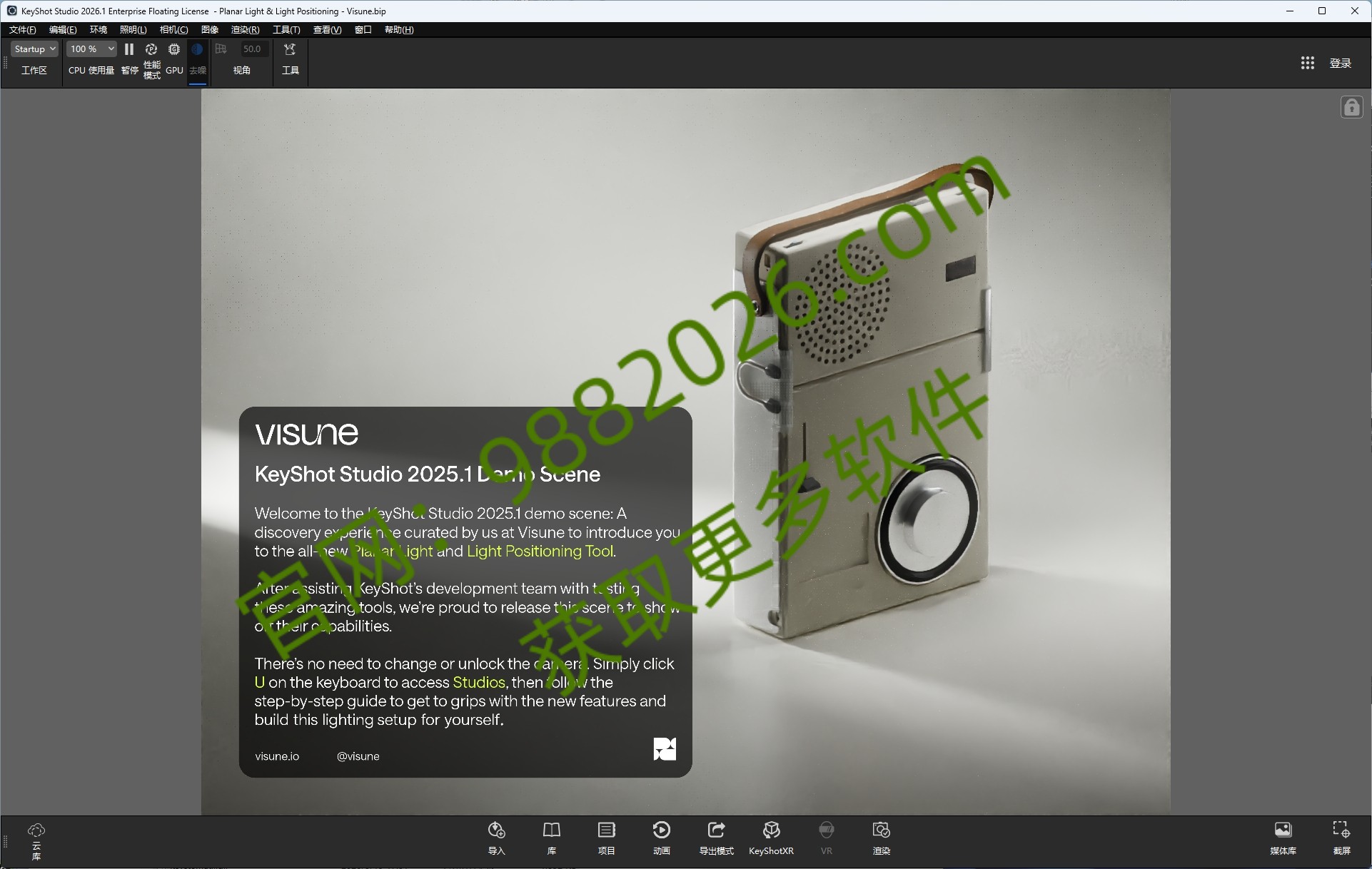Minimize the KeyShot Studio window

1290,11
